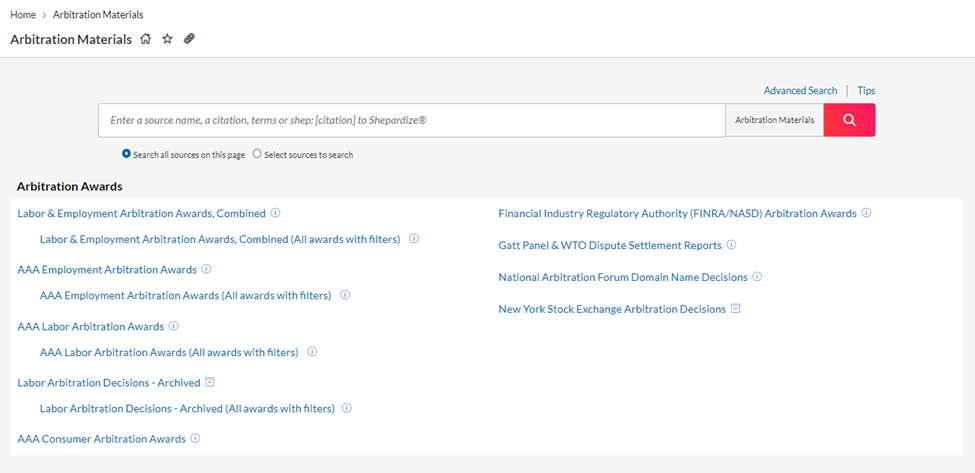Screen dimensions: 975x473
Task: Open AAA Labor Arbitration Awards source
Action: pyautogui.click(x=91, y=326)
